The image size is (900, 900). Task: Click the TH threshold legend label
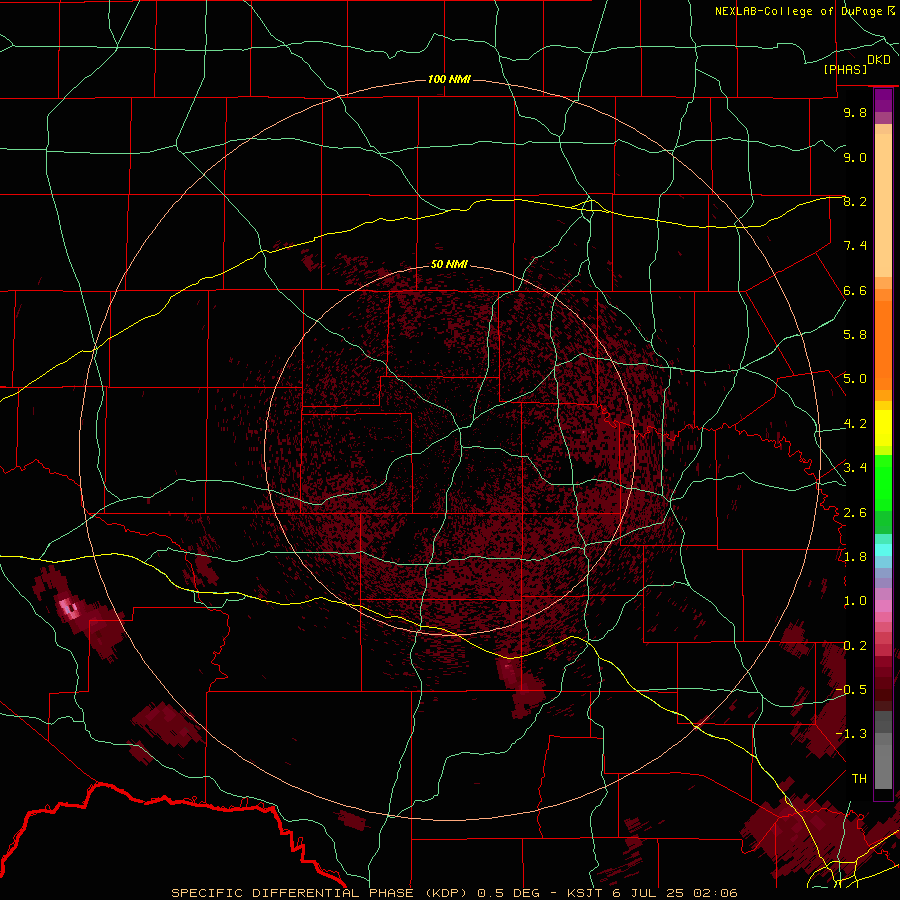[859, 779]
